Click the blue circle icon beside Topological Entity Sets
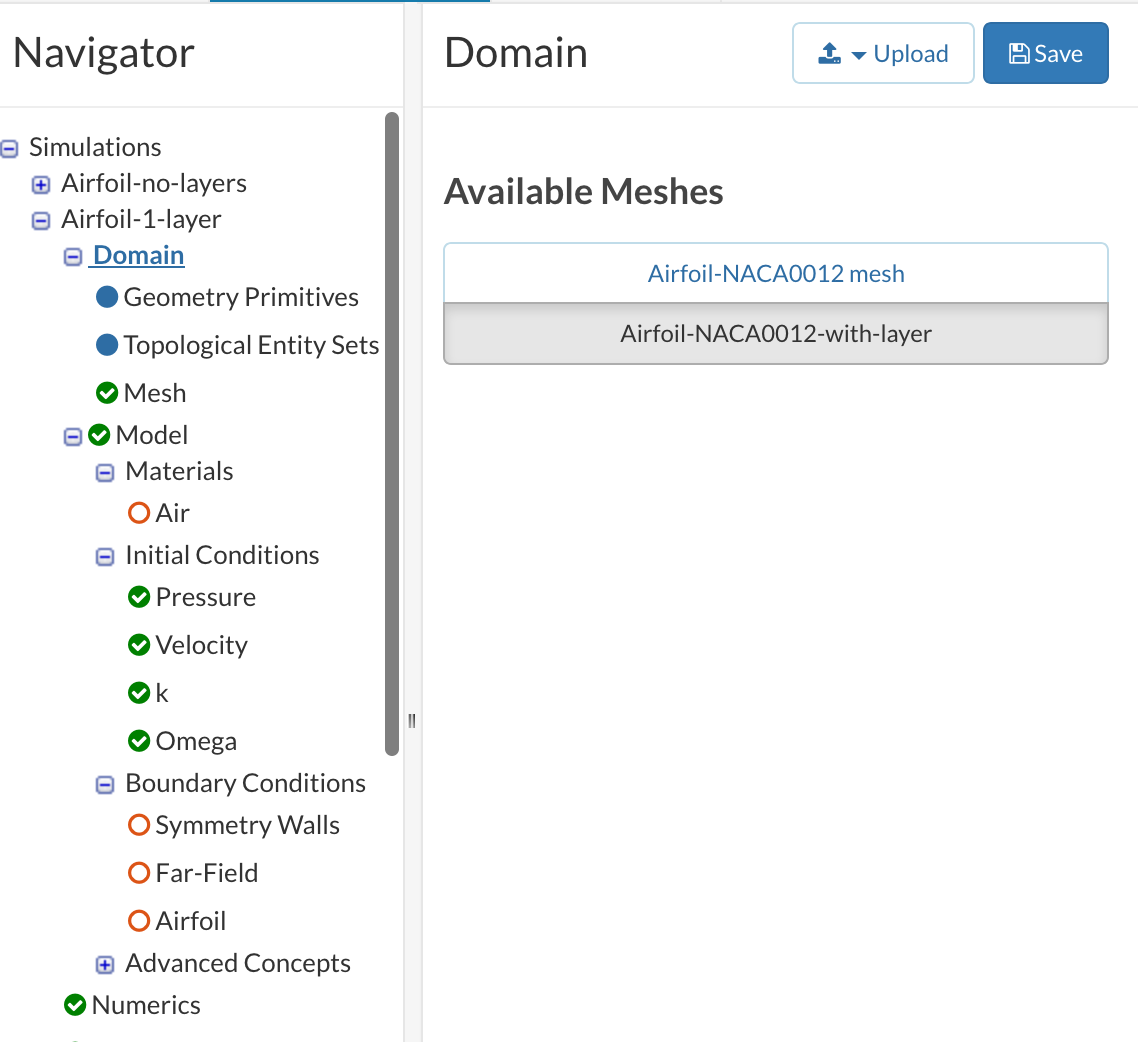The width and height of the screenshot is (1138, 1042). tap(107, 345)
